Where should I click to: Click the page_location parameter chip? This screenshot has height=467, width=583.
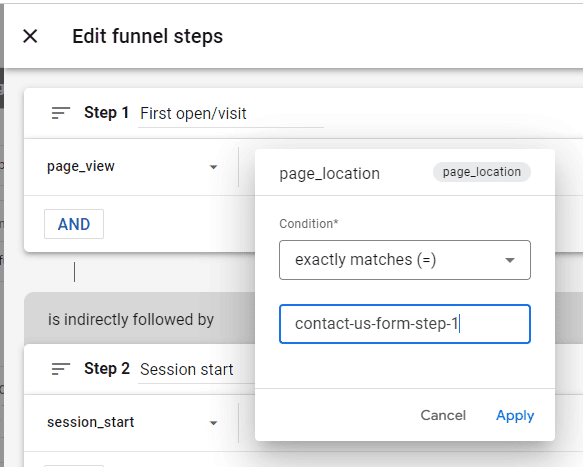481,172
